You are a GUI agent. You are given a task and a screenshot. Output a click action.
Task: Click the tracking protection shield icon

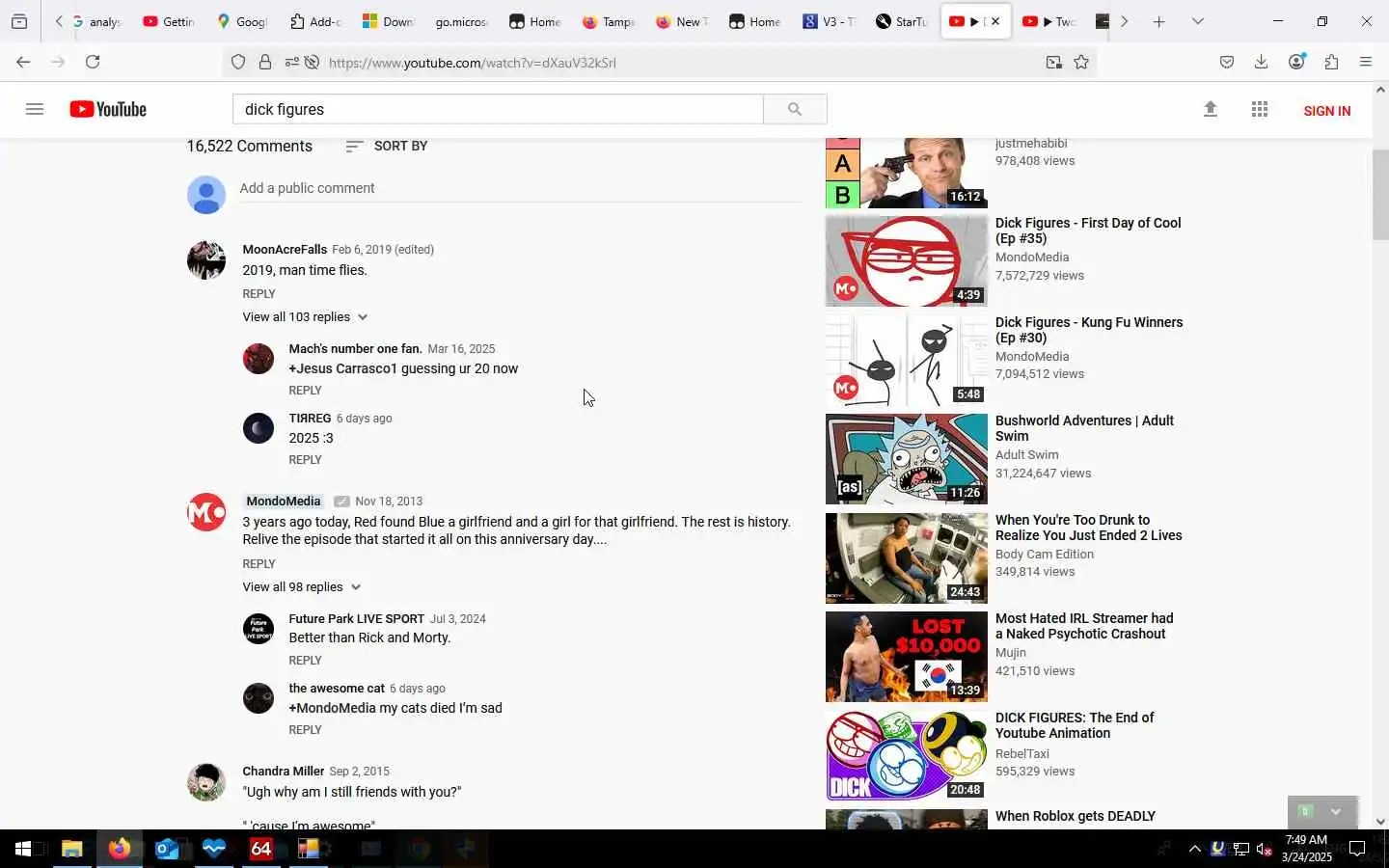click(x=238, y=63)
